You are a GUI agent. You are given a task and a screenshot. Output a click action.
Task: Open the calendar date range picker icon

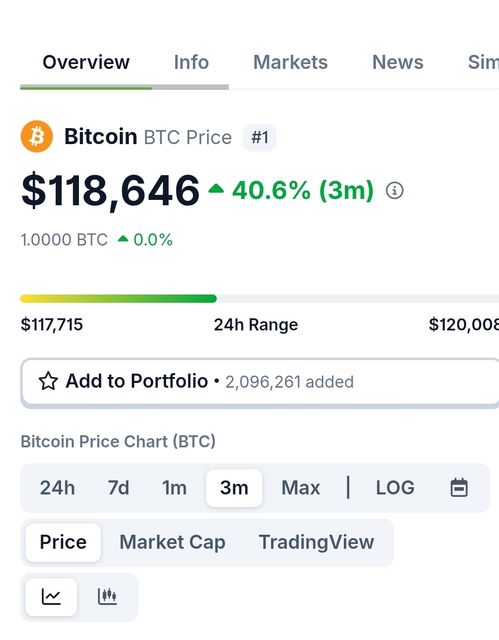459,487
